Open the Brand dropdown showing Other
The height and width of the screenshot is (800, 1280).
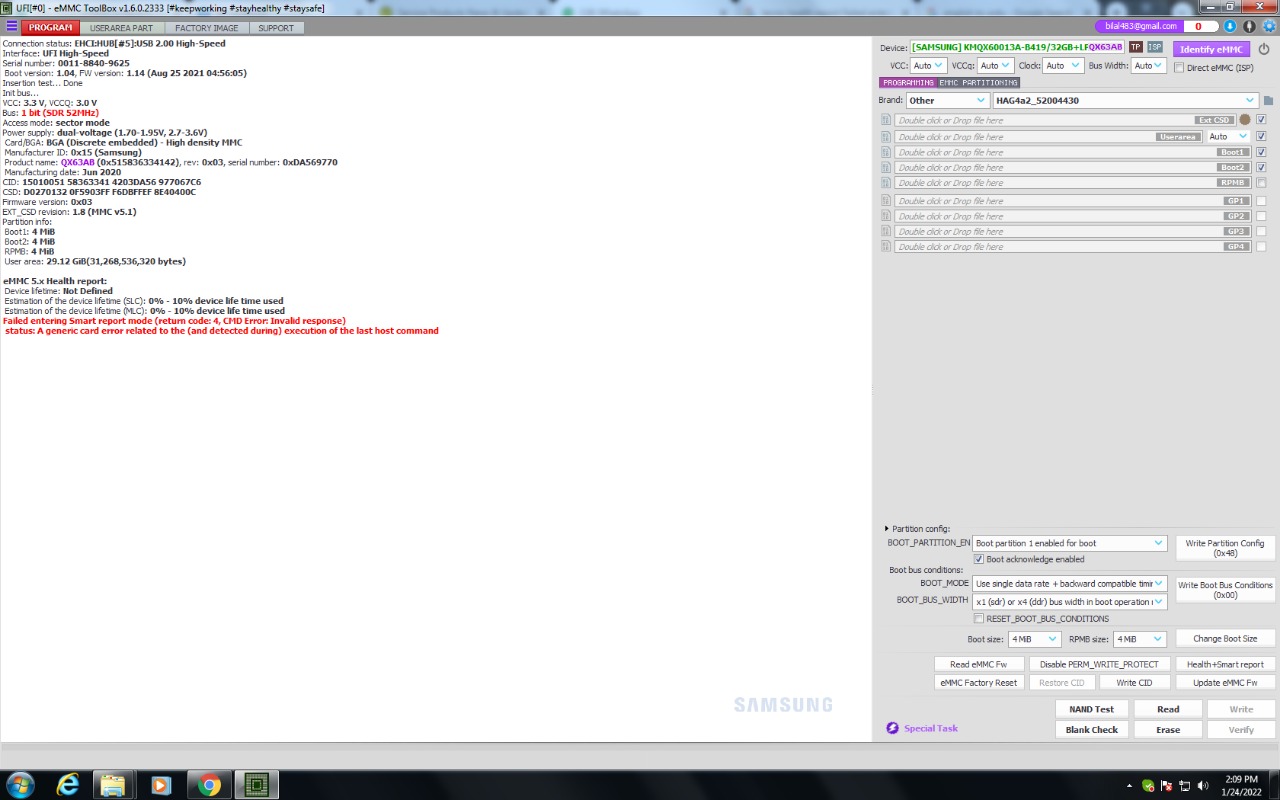click(x=948, y=101)
